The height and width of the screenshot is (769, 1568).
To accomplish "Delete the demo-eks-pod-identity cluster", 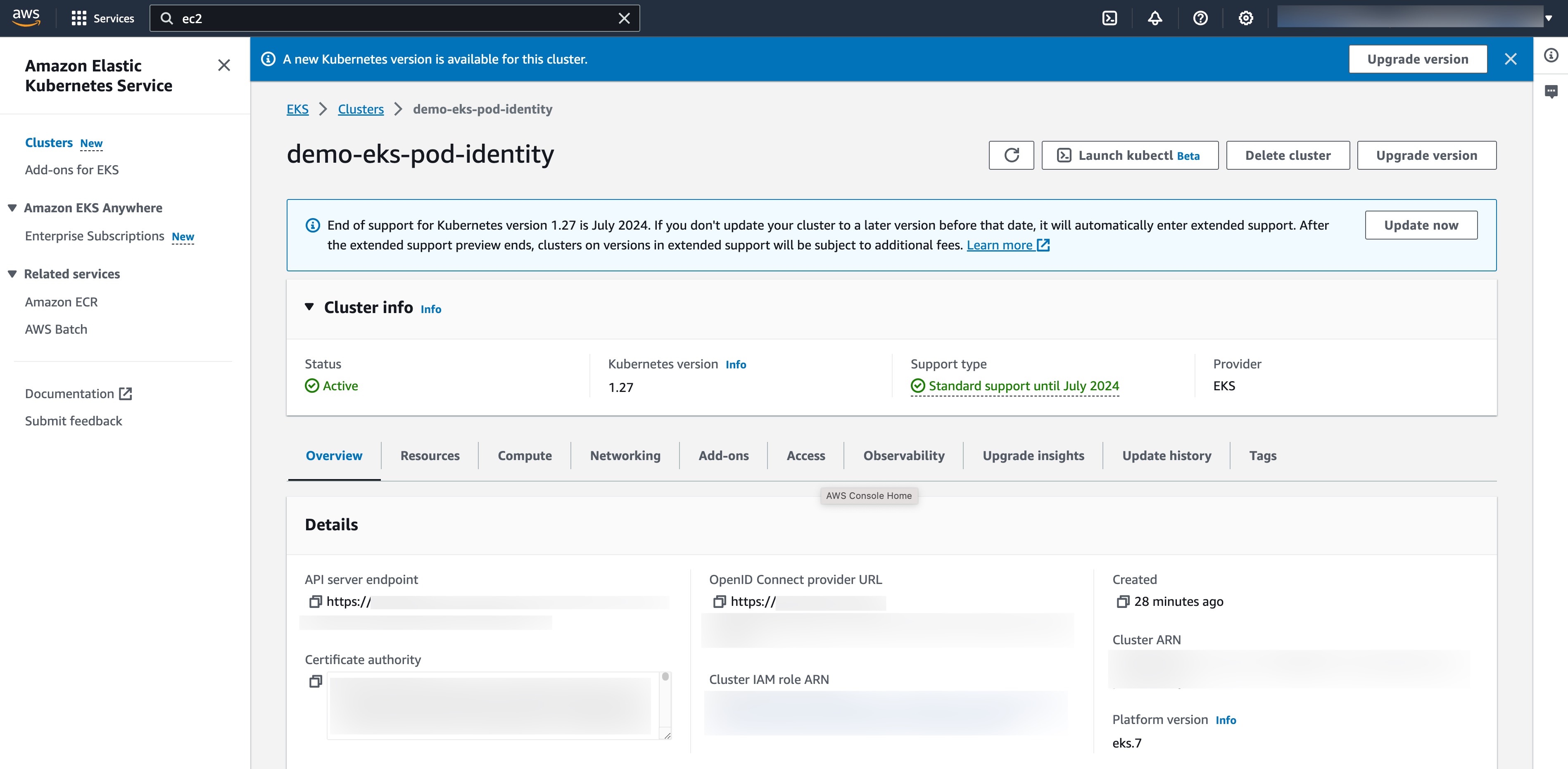I will pyautogui.click(x=1288, y=155).
